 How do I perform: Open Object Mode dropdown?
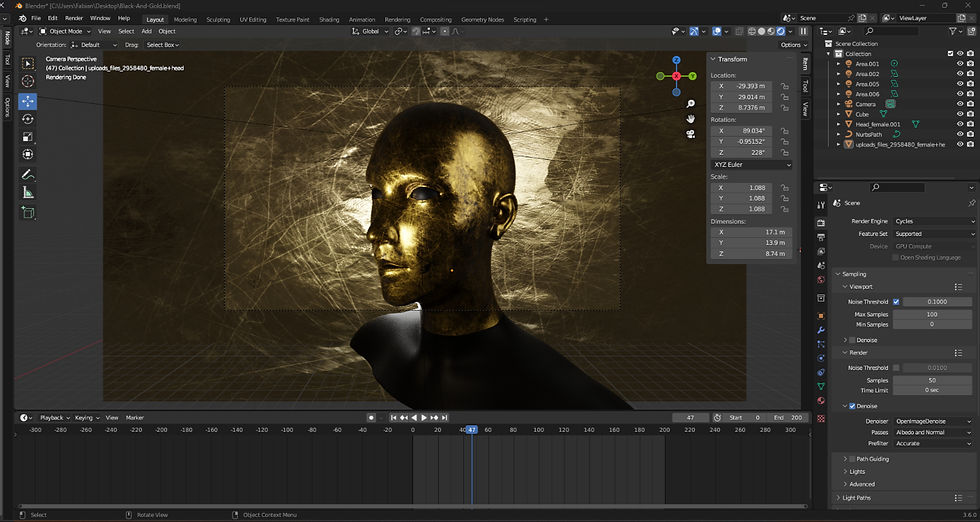65,31
